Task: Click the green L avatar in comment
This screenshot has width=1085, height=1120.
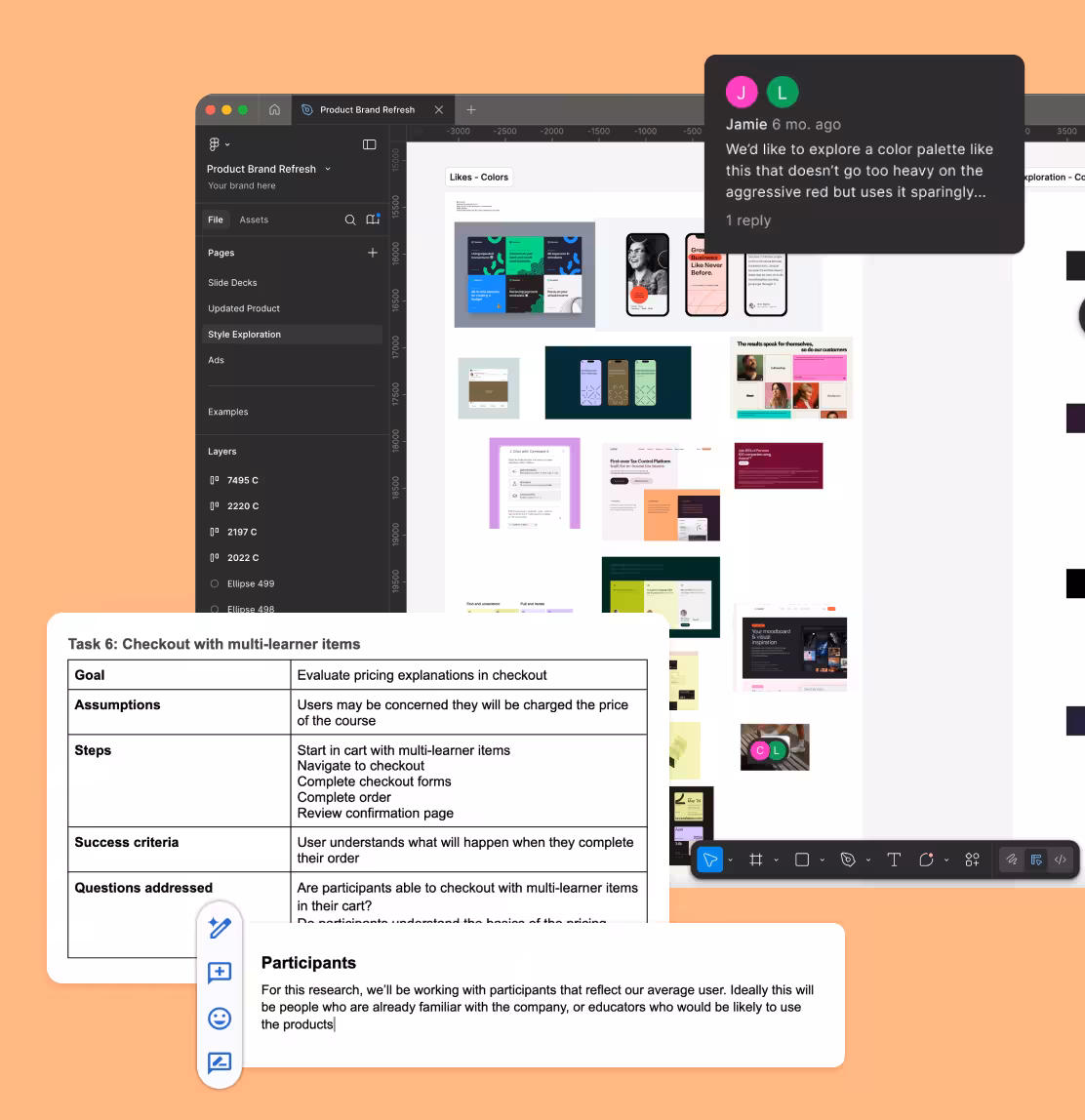Action: point(783,92)
